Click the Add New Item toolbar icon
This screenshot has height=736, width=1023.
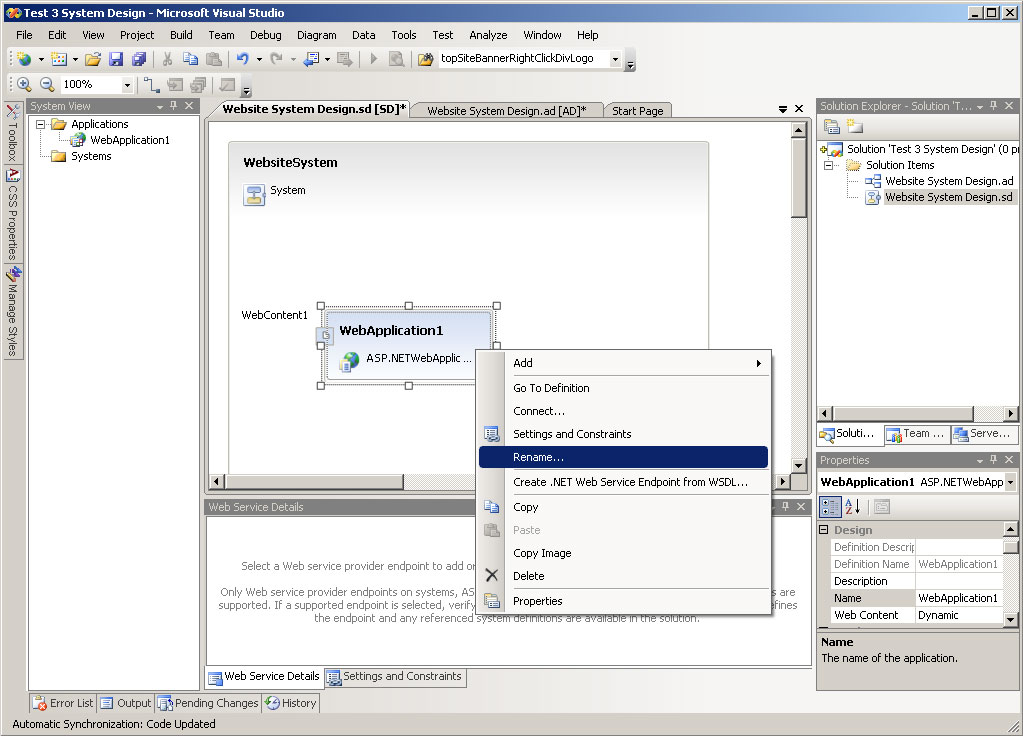pyautogui.click(x=59, y=59)
